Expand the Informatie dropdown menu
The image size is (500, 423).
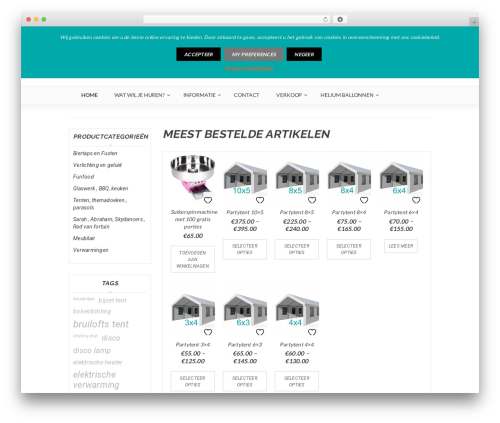click(x=202, y=95)
